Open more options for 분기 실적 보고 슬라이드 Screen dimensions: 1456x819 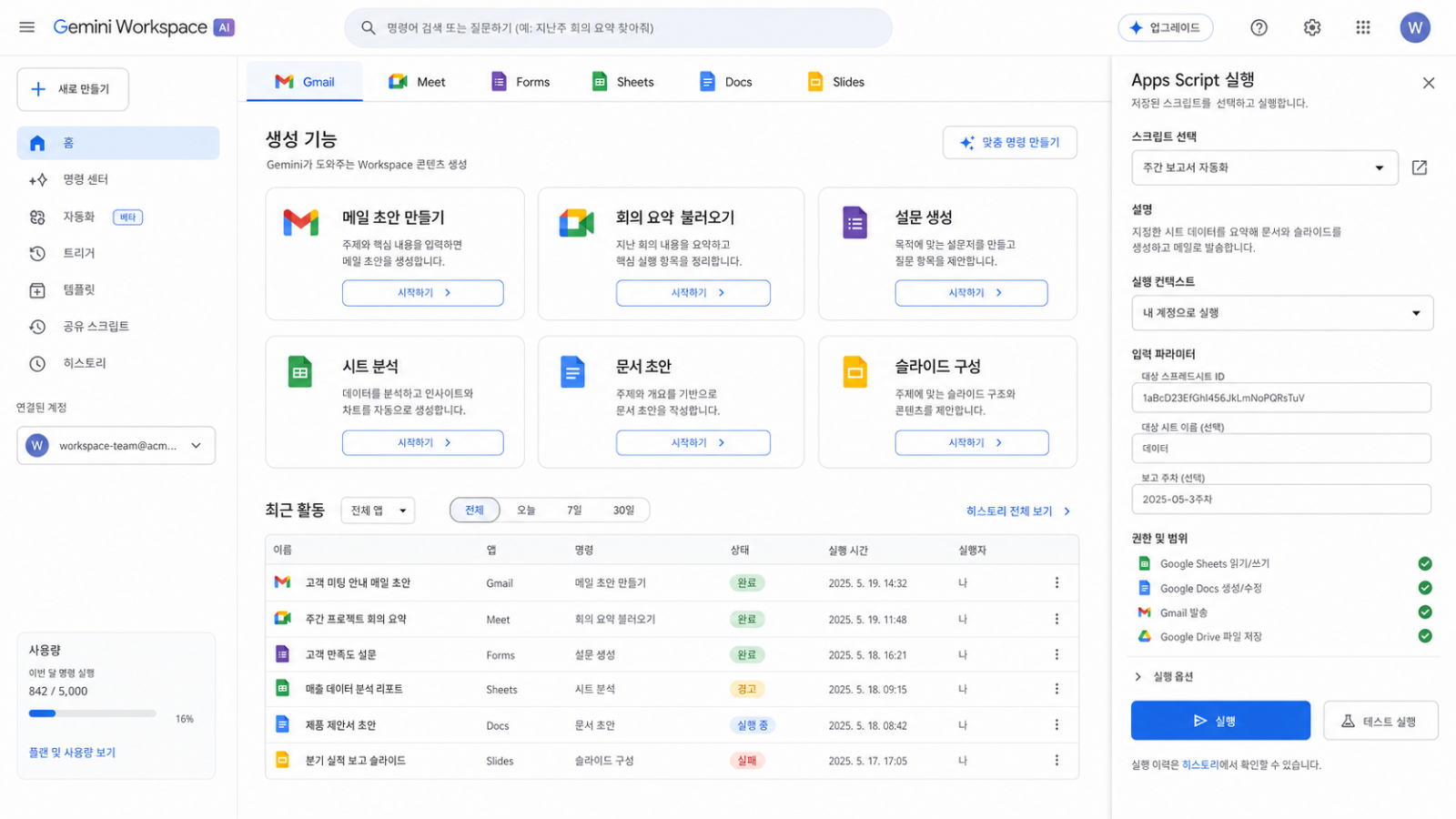[x=1057, y=760]
